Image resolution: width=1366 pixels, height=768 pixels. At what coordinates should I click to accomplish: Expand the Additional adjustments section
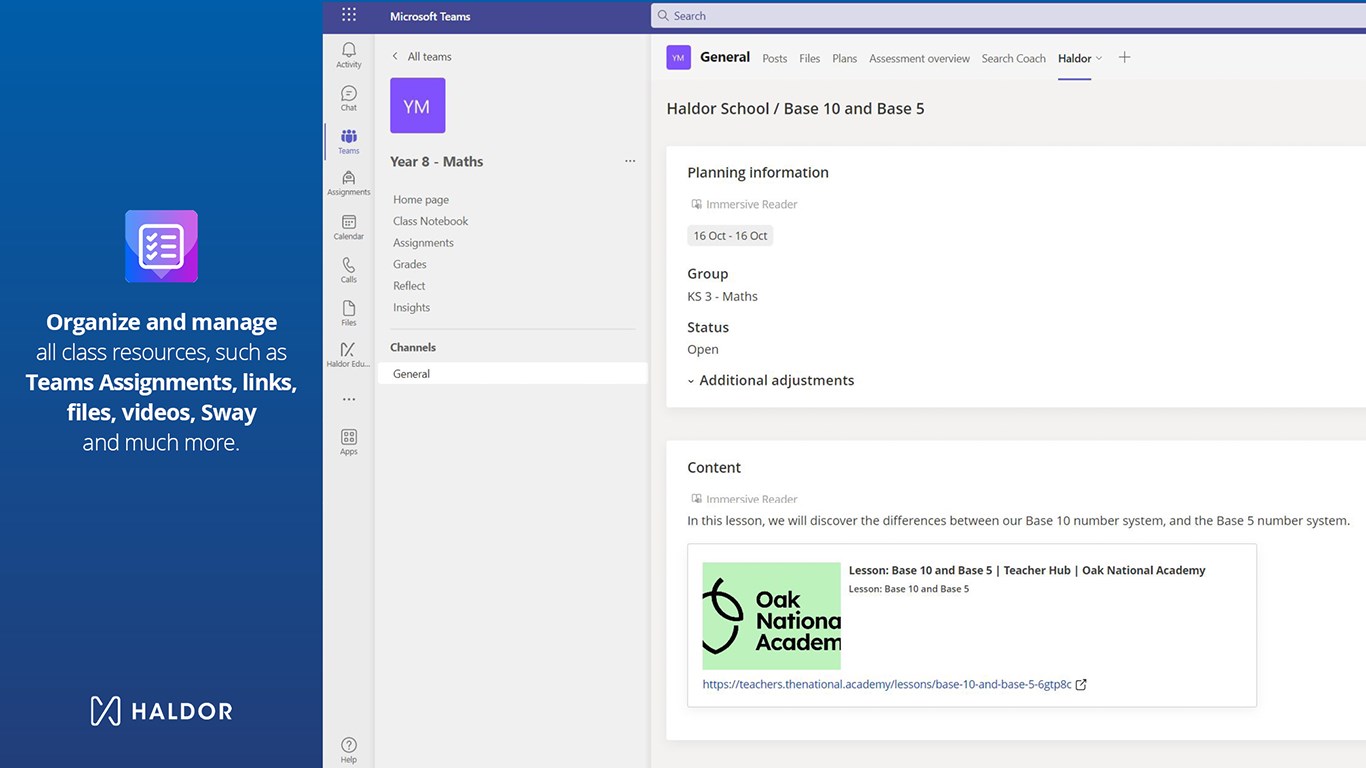771,380
